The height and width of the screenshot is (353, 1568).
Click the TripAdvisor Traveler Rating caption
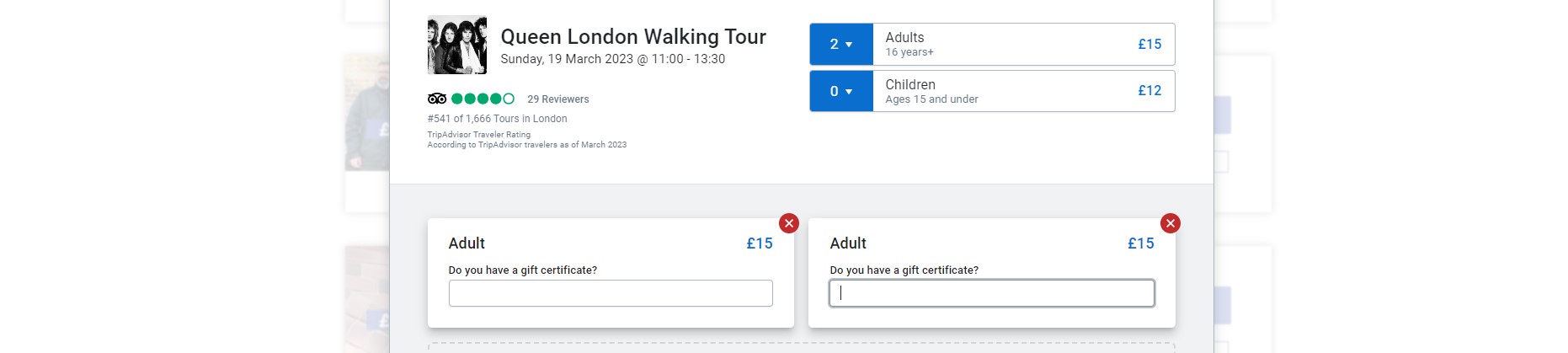coord(479,135)
